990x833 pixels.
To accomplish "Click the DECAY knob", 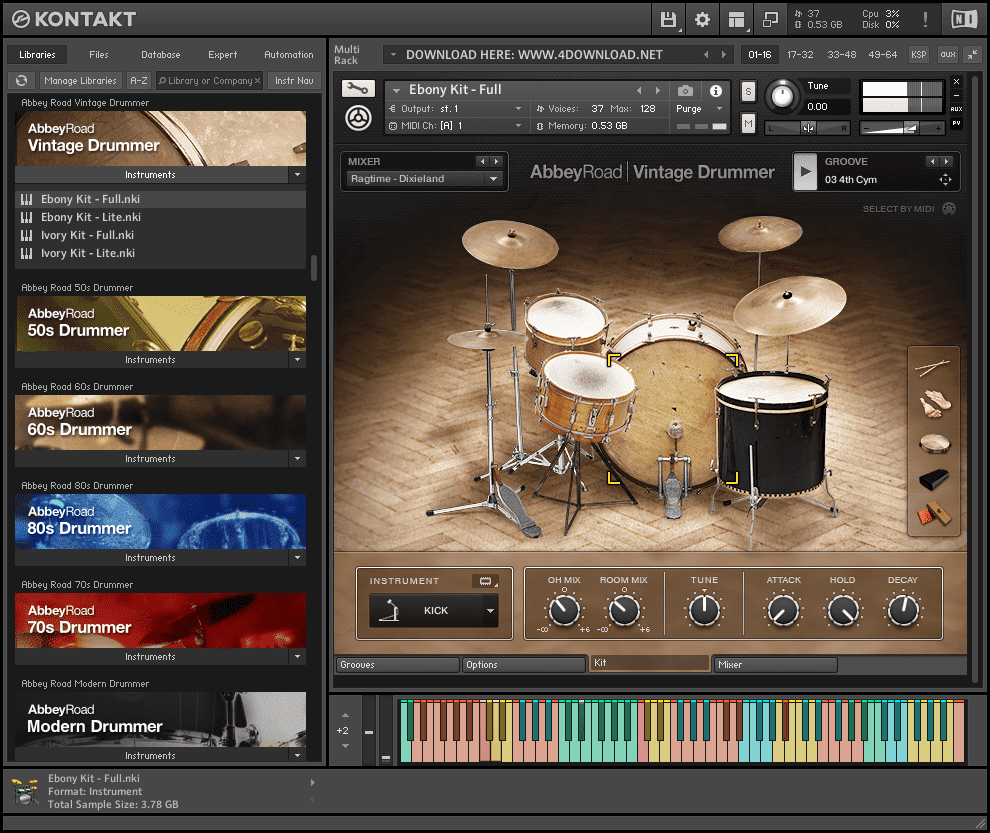I will [x=903, y=610].
